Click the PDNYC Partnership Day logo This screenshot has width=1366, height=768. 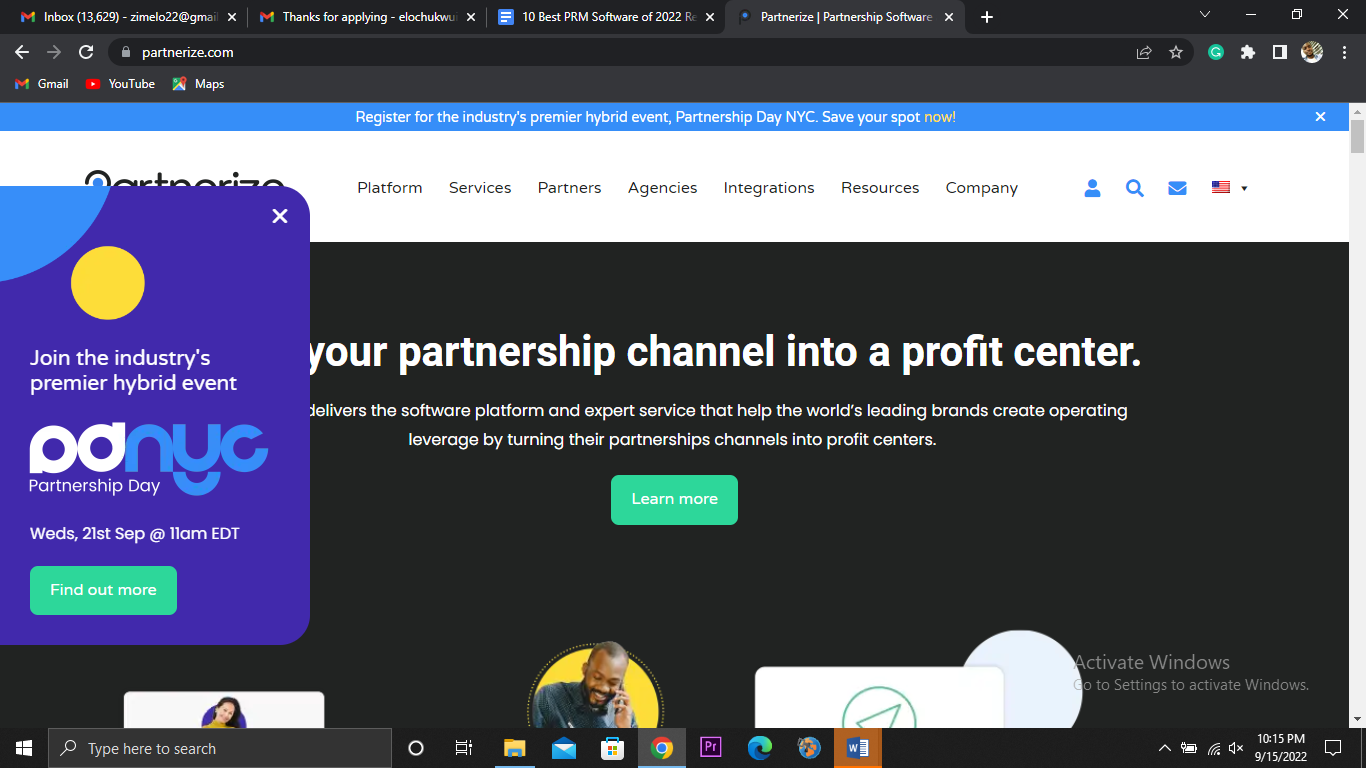148,459
